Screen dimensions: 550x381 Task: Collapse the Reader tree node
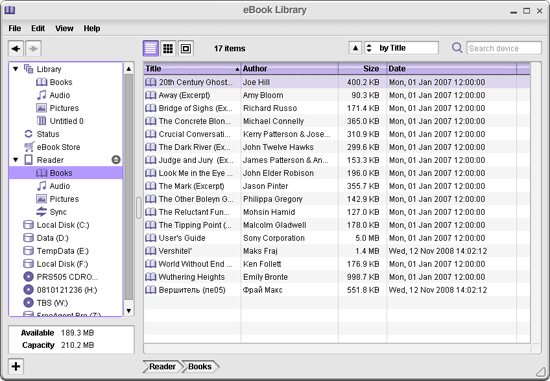coord(15,160)
